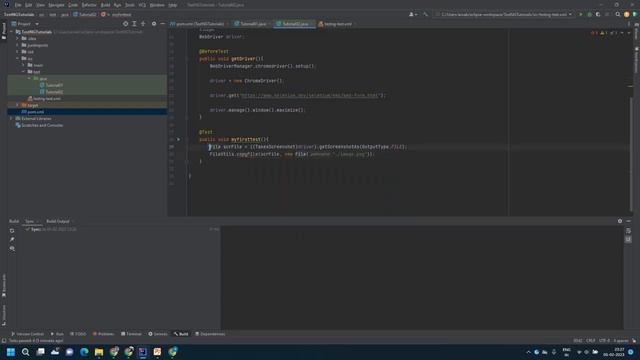Open Project panel gear options
The image size is (640, 360).
tap(154, 24)
